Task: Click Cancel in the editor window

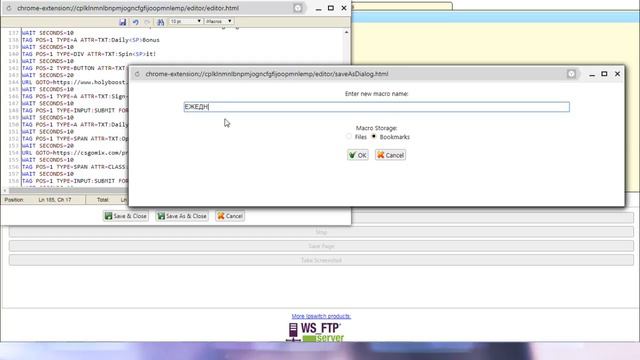Action: [230, 216]
